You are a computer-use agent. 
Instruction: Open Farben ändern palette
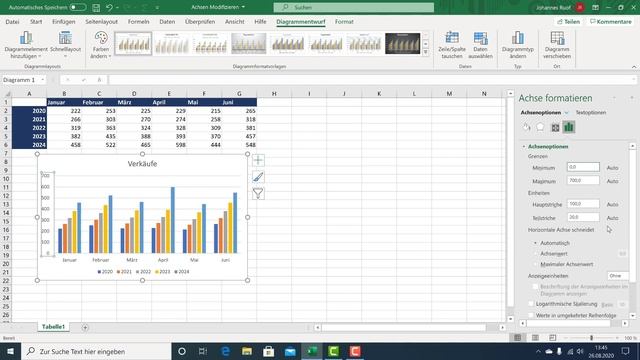coord(101,45)
